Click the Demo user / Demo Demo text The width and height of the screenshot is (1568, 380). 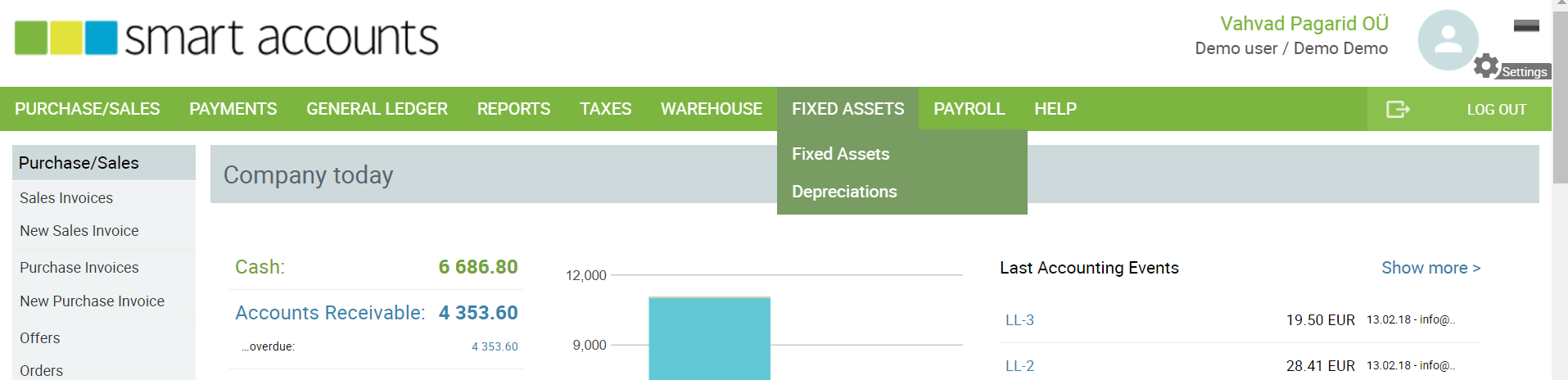click(1291, 48)
